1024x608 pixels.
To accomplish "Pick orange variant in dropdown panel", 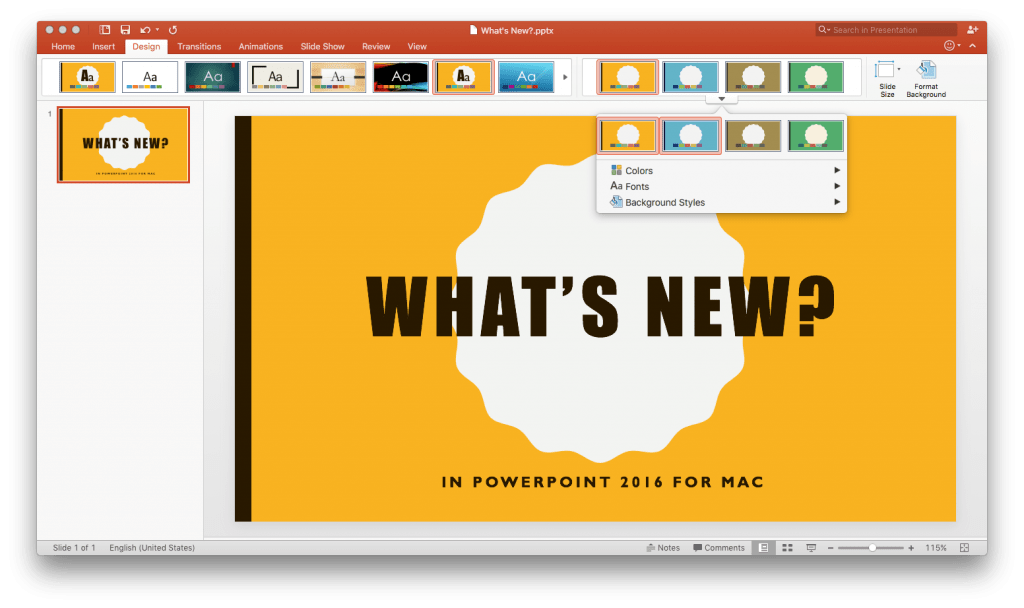I will [x=628, y=136].
